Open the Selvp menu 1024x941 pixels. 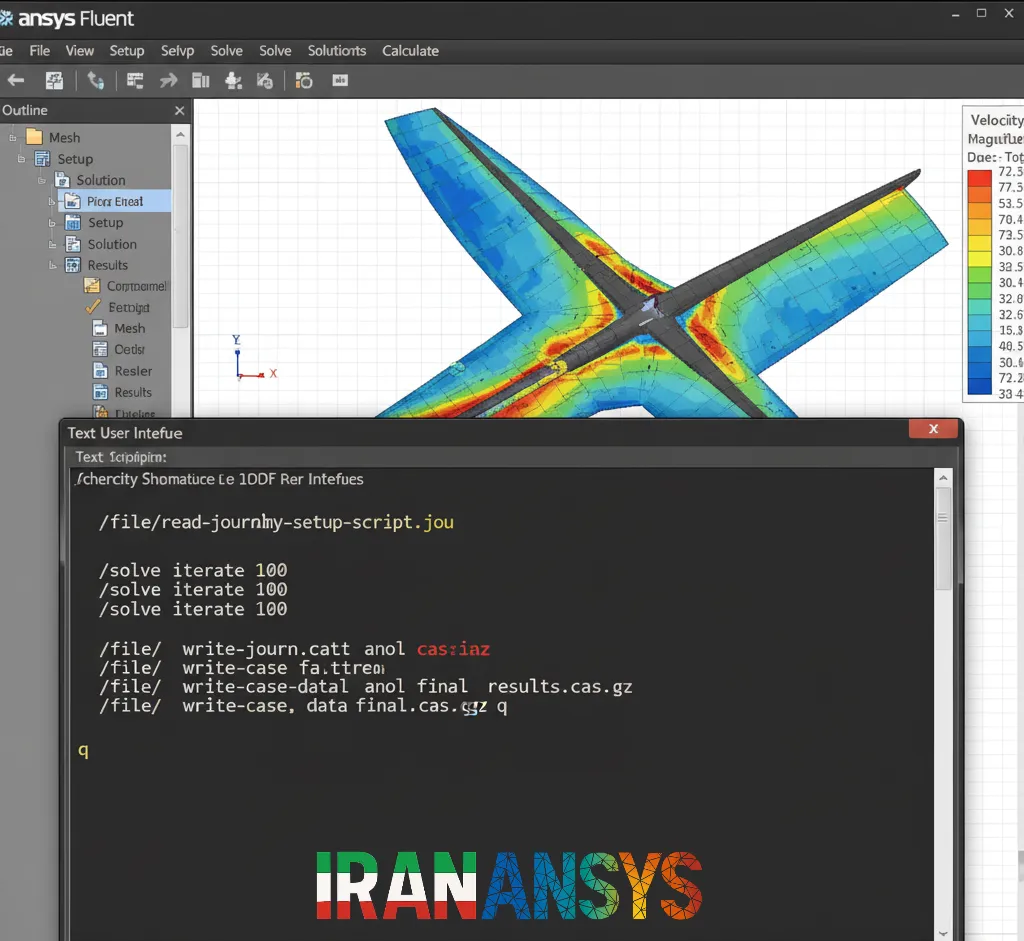pos(178,51)
